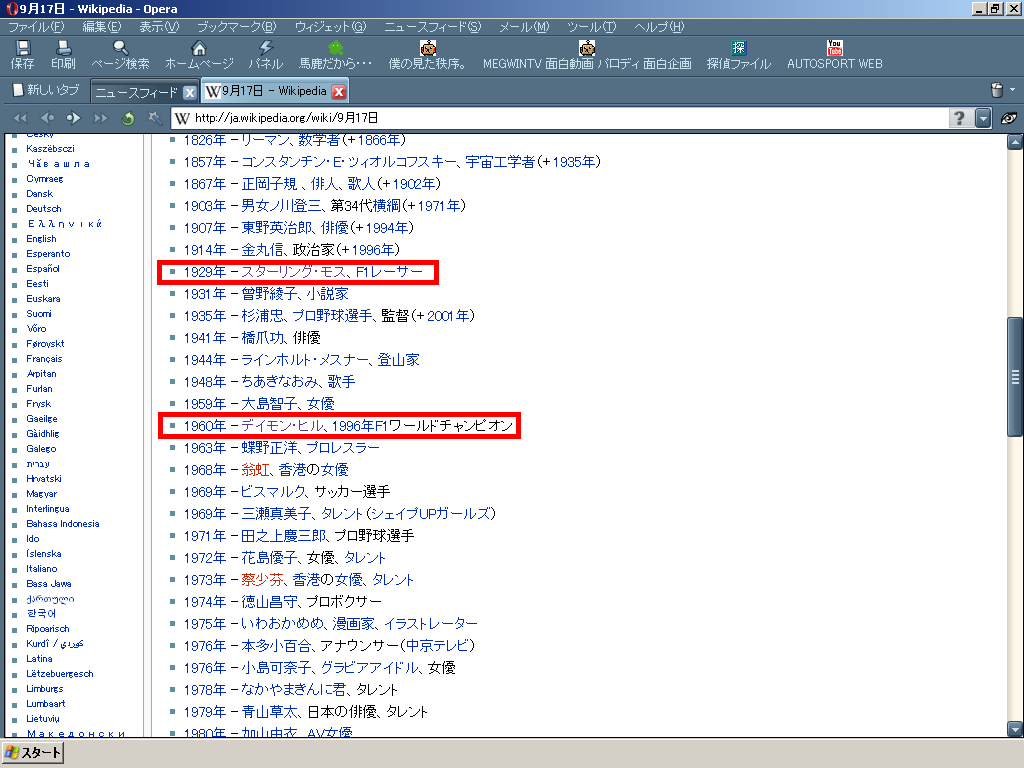Viewport: 1024px width, 768px height.
Task: Click the Save (保存) toolbar icon
Action: tap(22, 48)
